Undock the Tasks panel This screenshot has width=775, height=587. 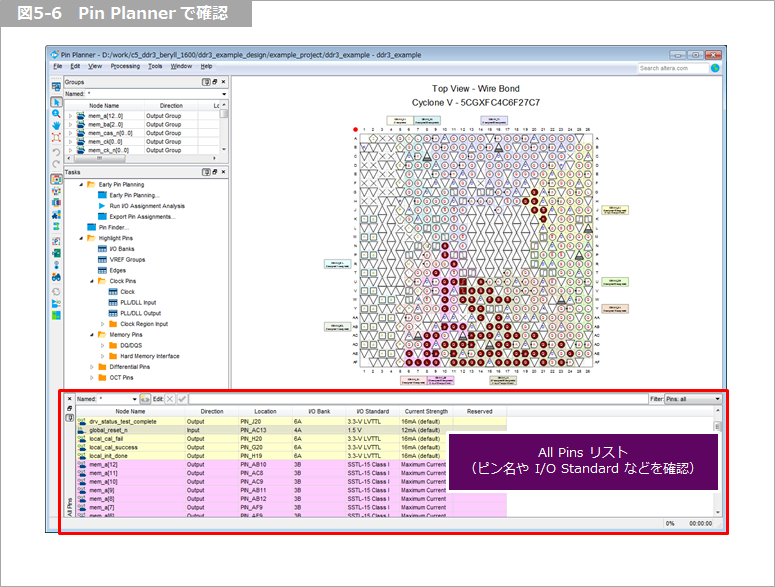(214, 172)
